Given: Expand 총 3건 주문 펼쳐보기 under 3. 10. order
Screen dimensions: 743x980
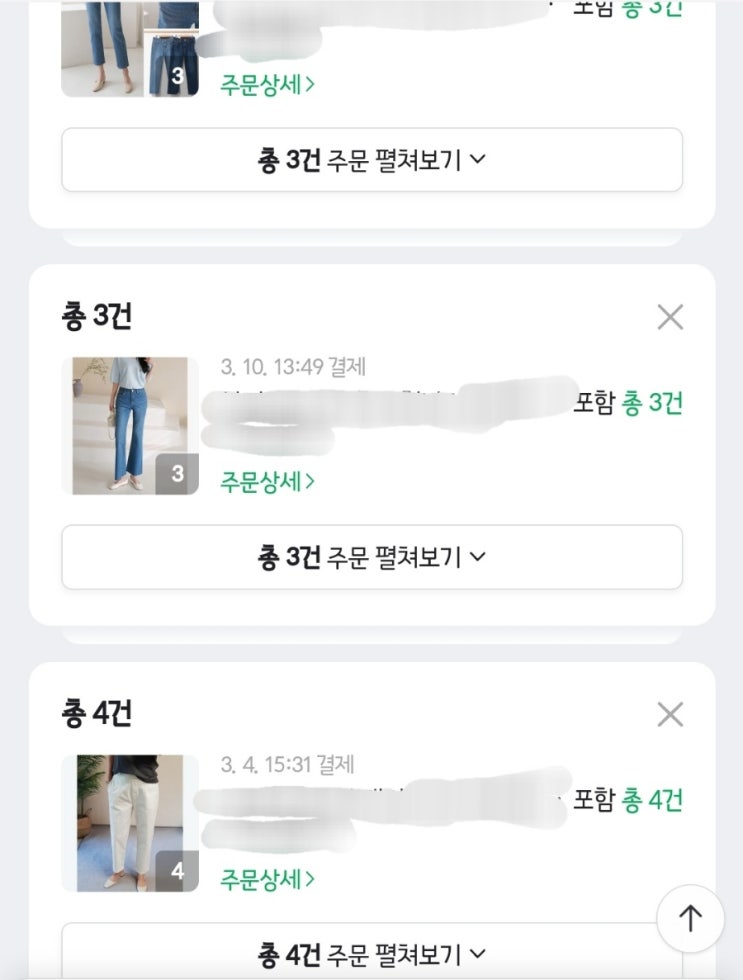Looking at the screenshot, I should pos(372,557).
